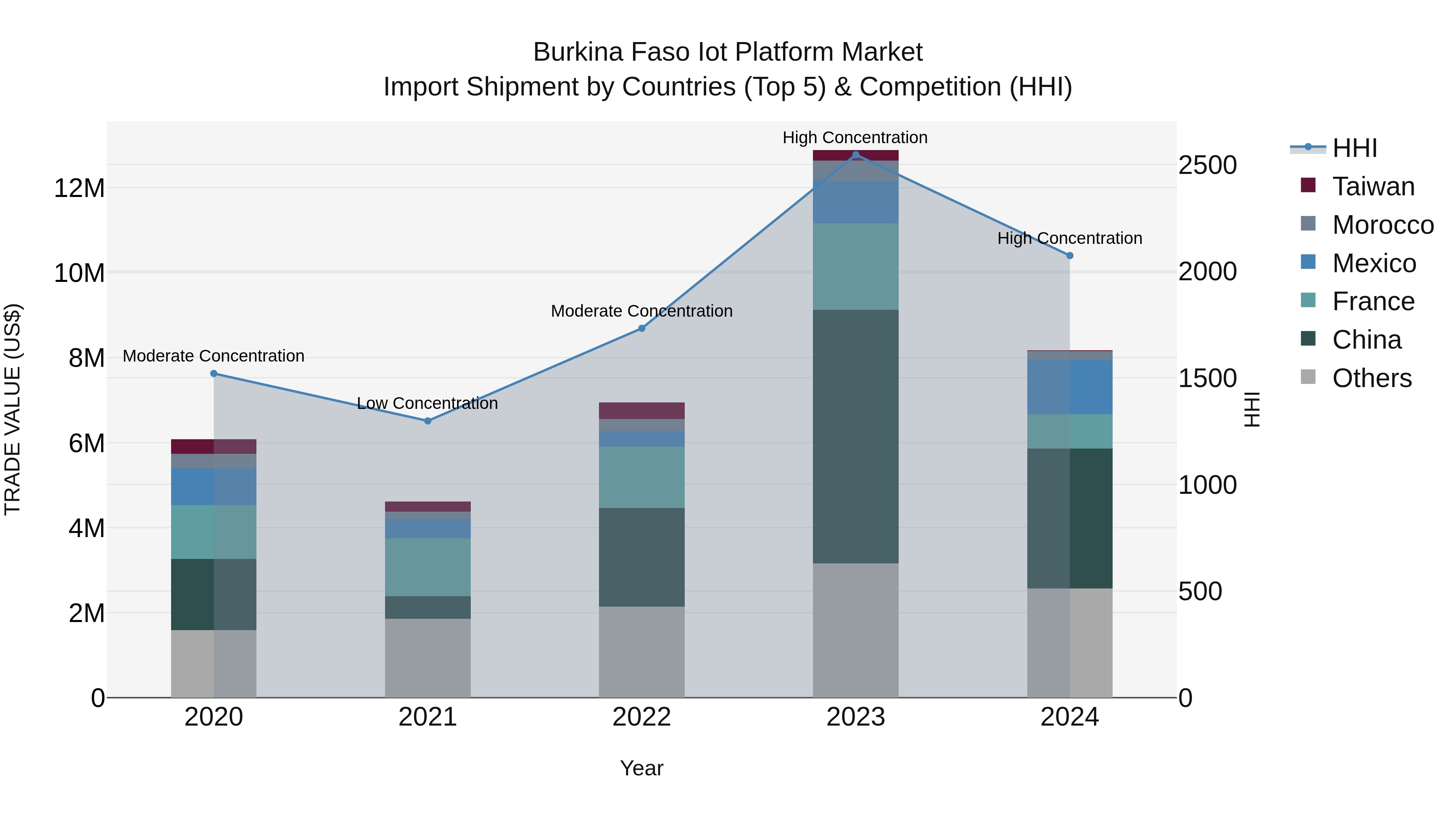Image resolution: width=1456 pixels, height=819 pixels.
Task: Click the vertical 'HHI' right axis title
Action: point(1253,410)
